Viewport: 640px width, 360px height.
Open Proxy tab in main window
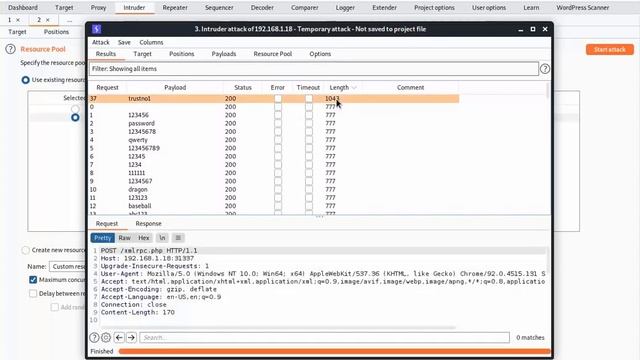pos(98,7)
